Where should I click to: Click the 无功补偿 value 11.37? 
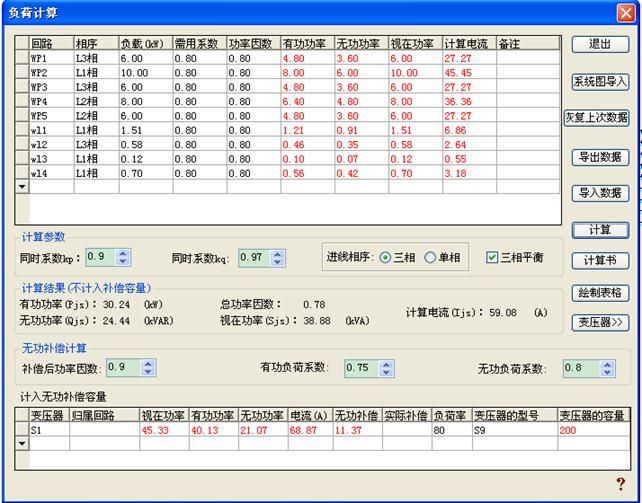(x=357, y=430)
